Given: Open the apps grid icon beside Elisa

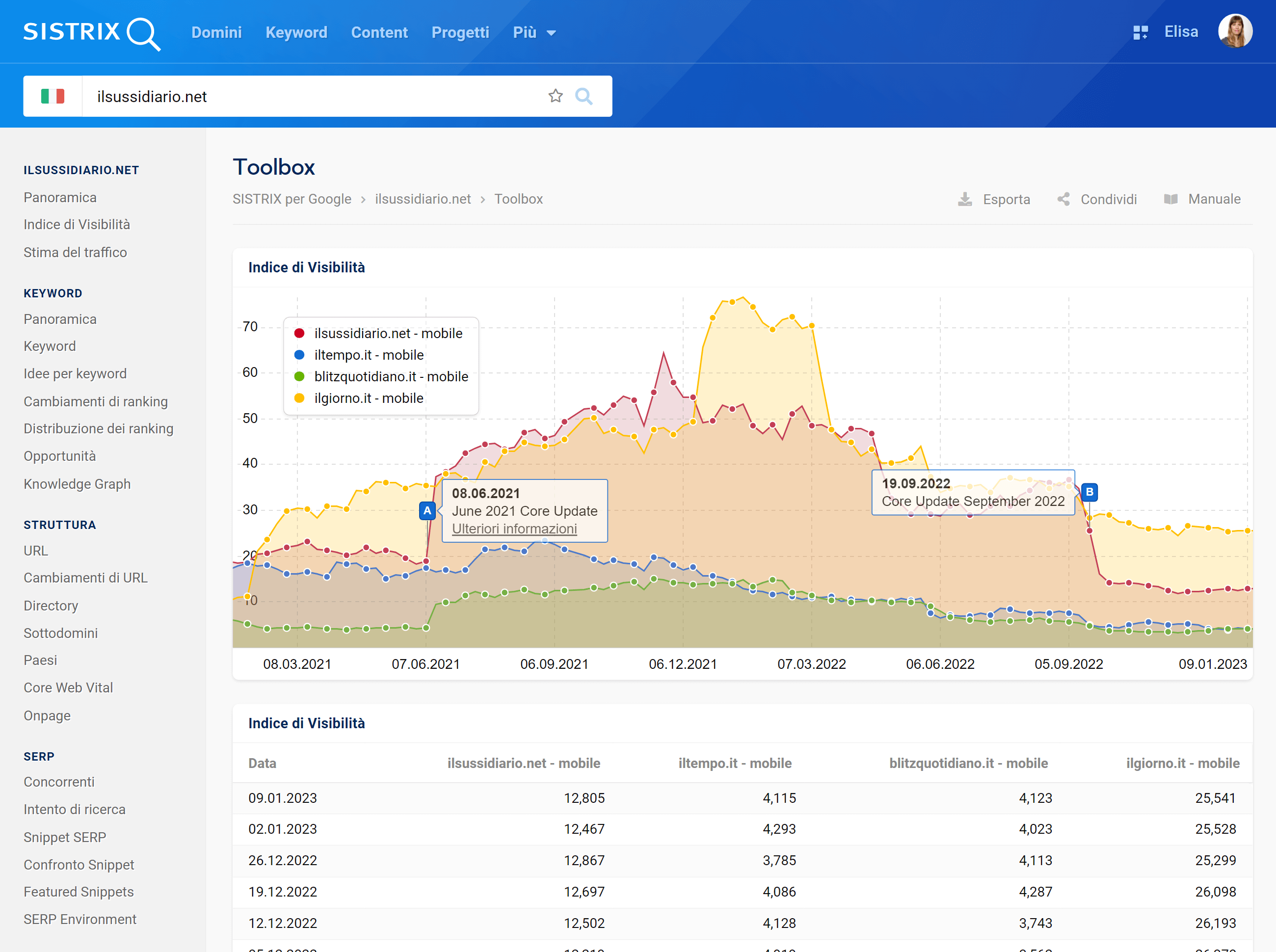Looking at the screenshot, I should [x=1140, y=32].
